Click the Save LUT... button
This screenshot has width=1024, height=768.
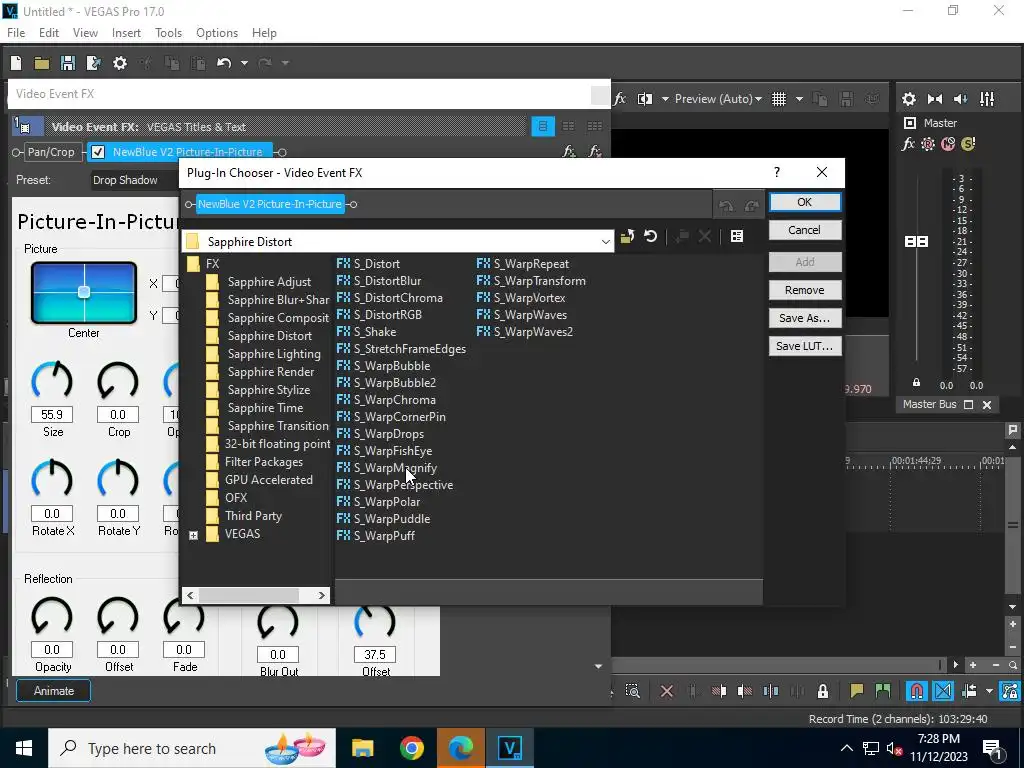[805, 346]
